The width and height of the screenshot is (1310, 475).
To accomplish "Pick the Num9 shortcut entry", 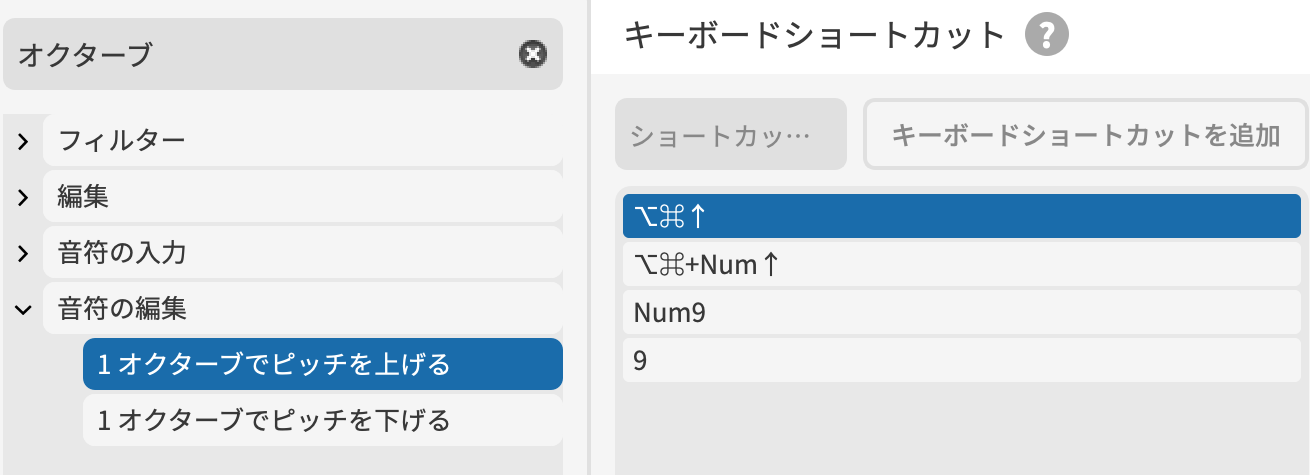I will [x=960, y=313].
